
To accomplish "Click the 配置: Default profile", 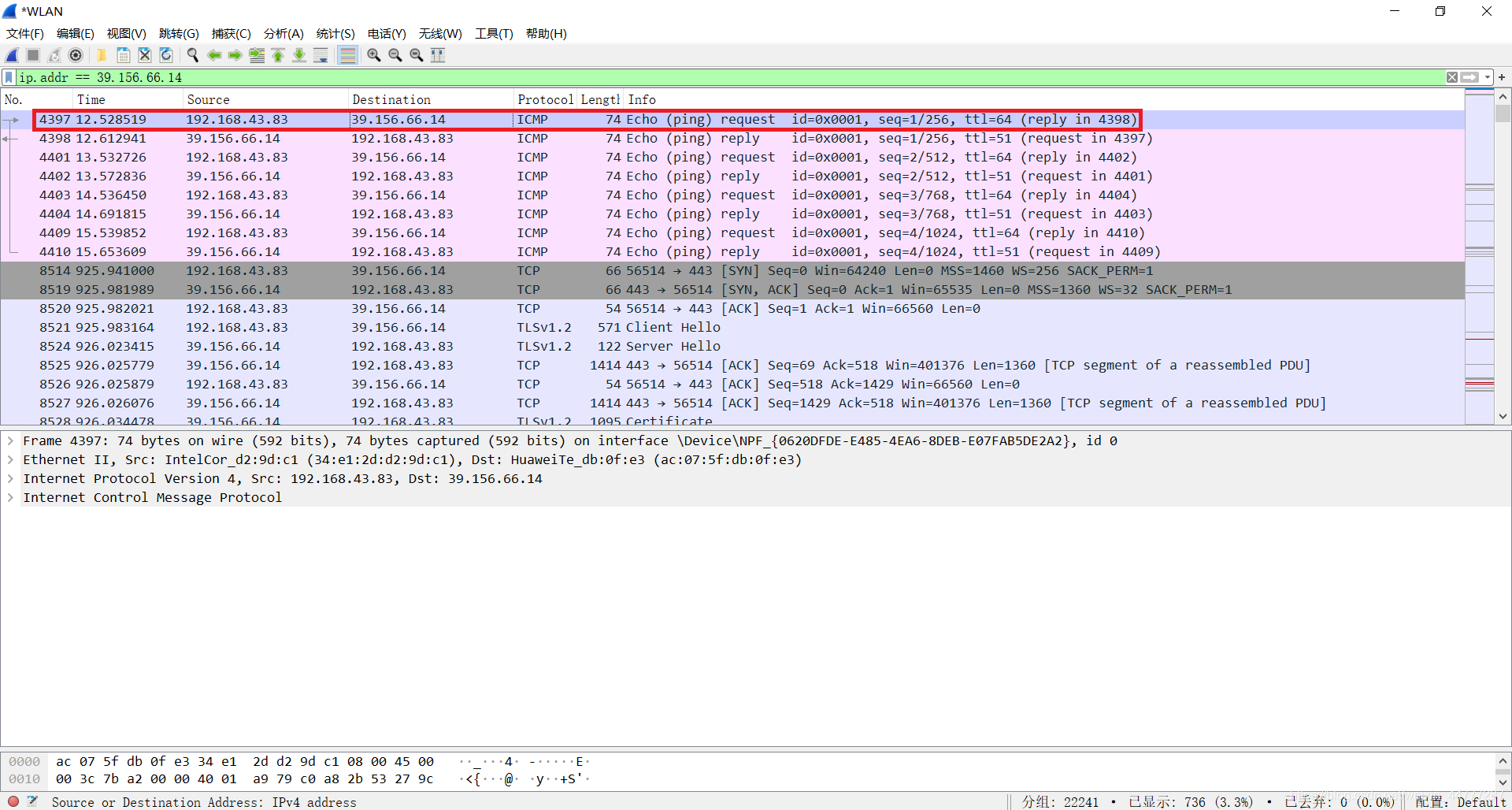I will click(1460, 802).
